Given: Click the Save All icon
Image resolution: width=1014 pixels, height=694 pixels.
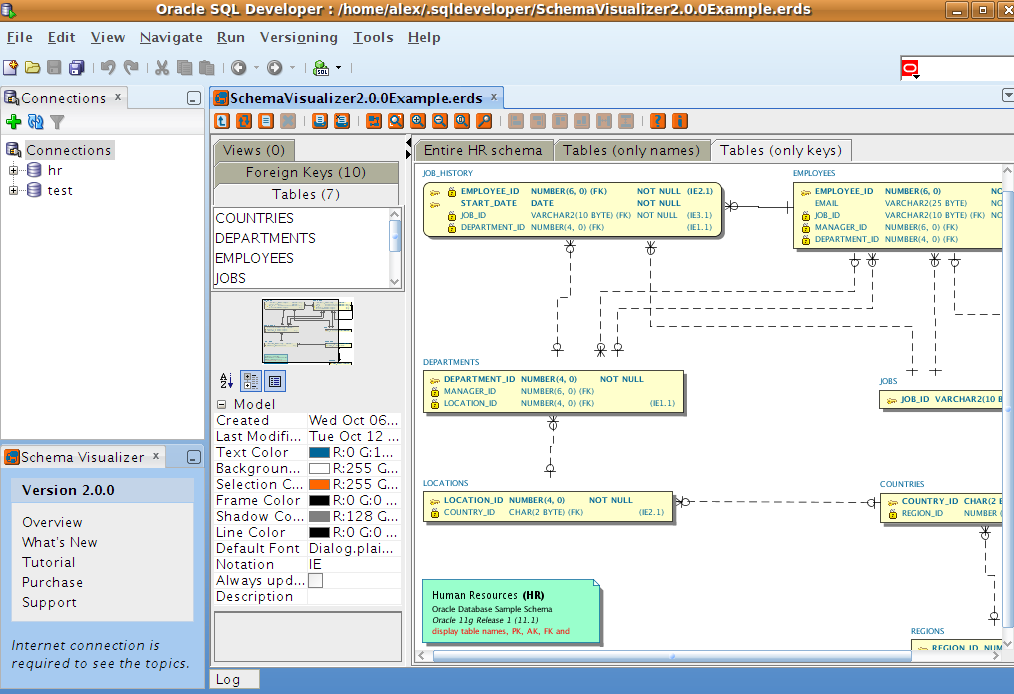Looking at the screenshot, I should pos(76,67).
